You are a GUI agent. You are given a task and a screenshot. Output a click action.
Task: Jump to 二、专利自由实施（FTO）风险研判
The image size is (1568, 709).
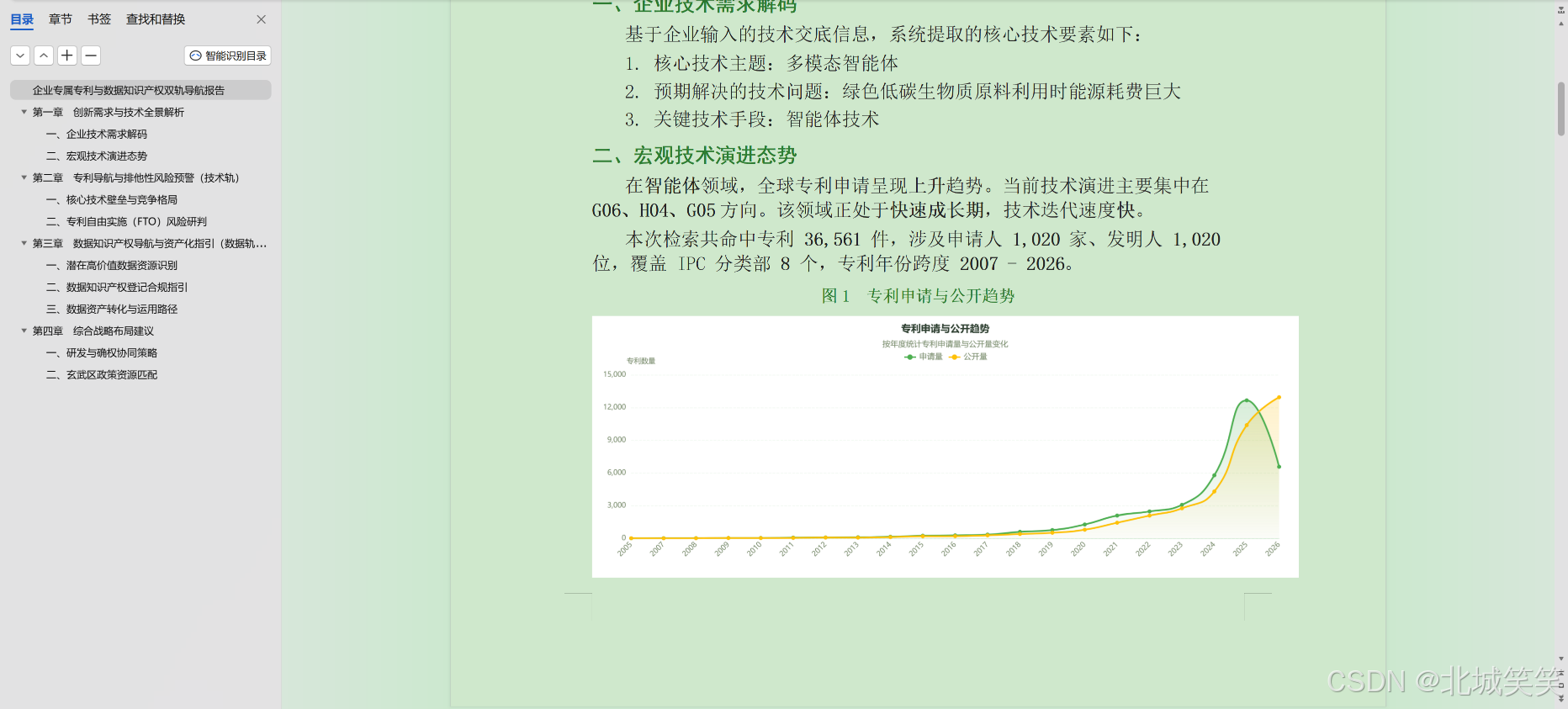point(126,221)
